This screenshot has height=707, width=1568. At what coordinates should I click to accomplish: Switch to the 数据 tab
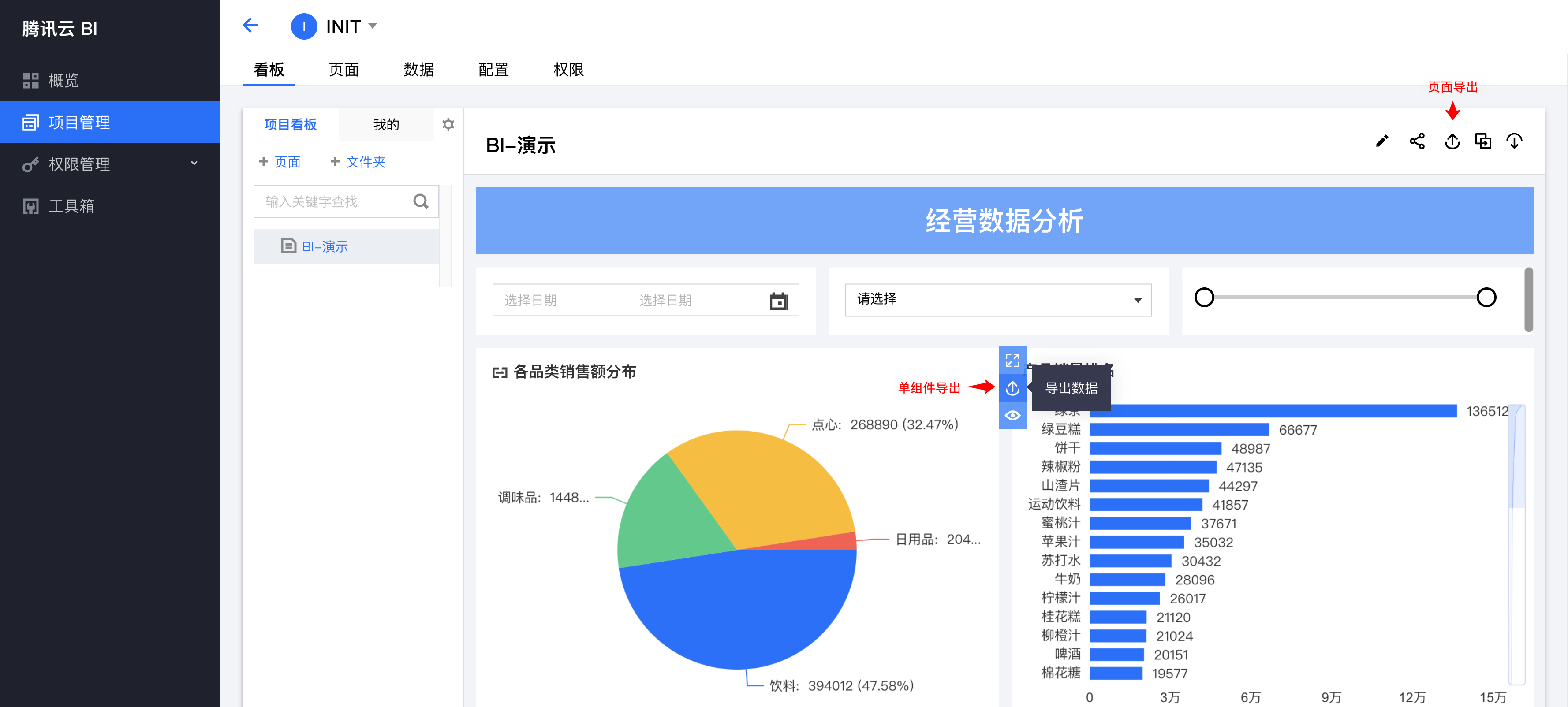418,70
